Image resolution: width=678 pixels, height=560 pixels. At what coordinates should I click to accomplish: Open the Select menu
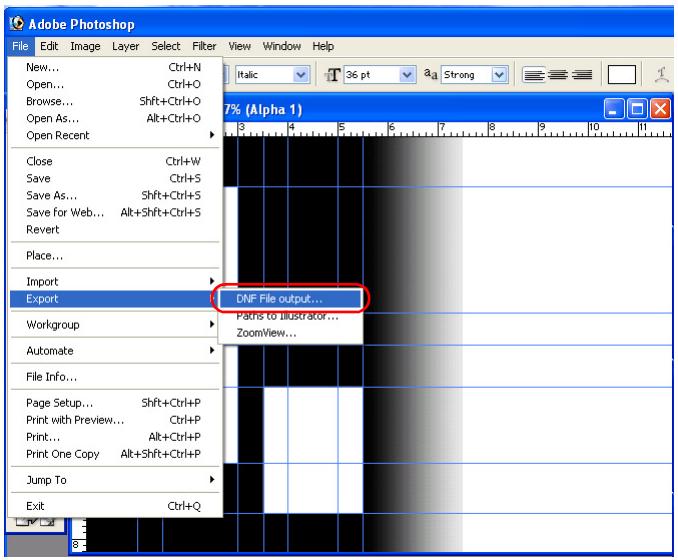click(166, 46)
